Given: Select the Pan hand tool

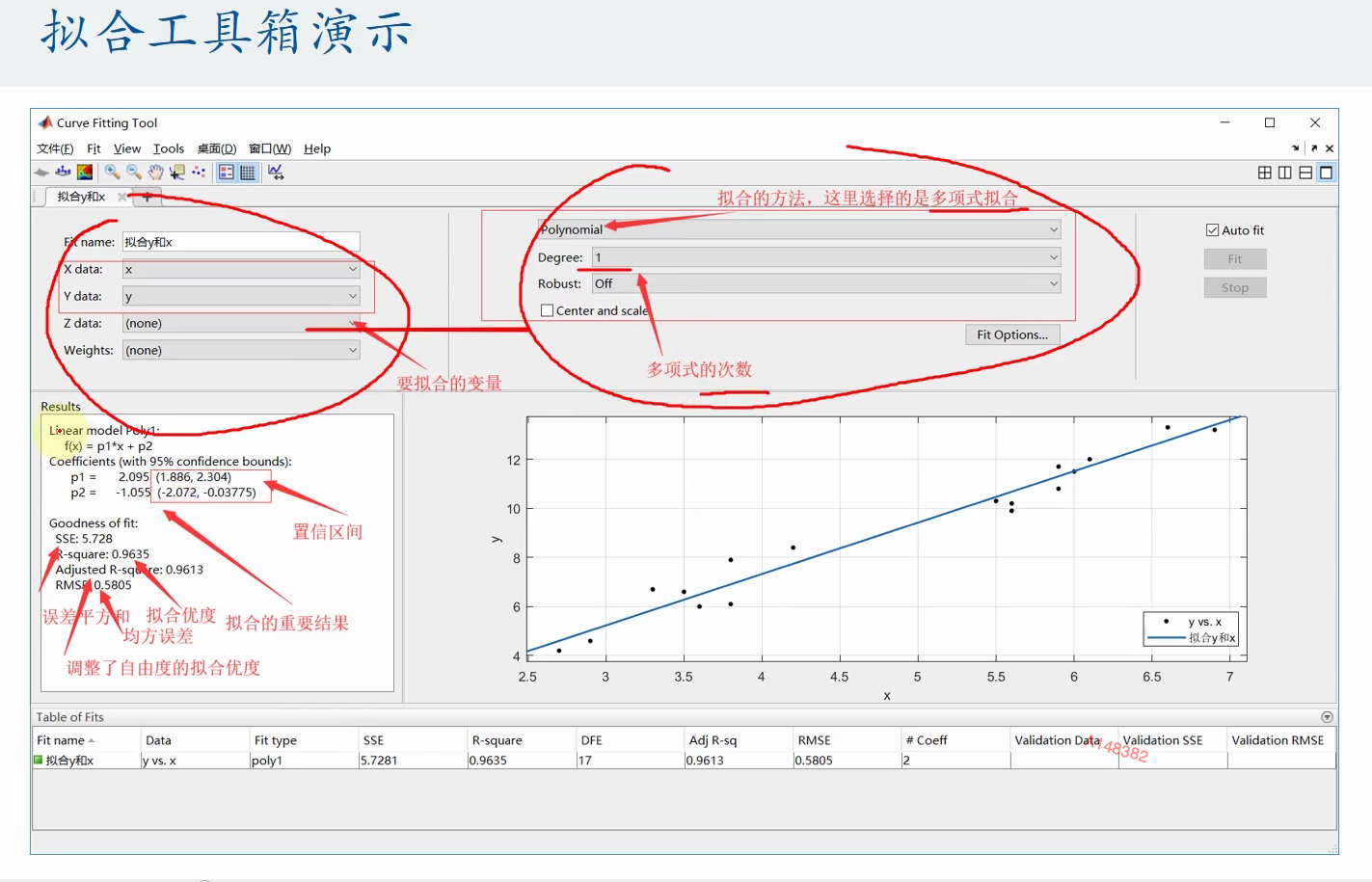Looking at the screenshot, I should [x=155, y=172].
